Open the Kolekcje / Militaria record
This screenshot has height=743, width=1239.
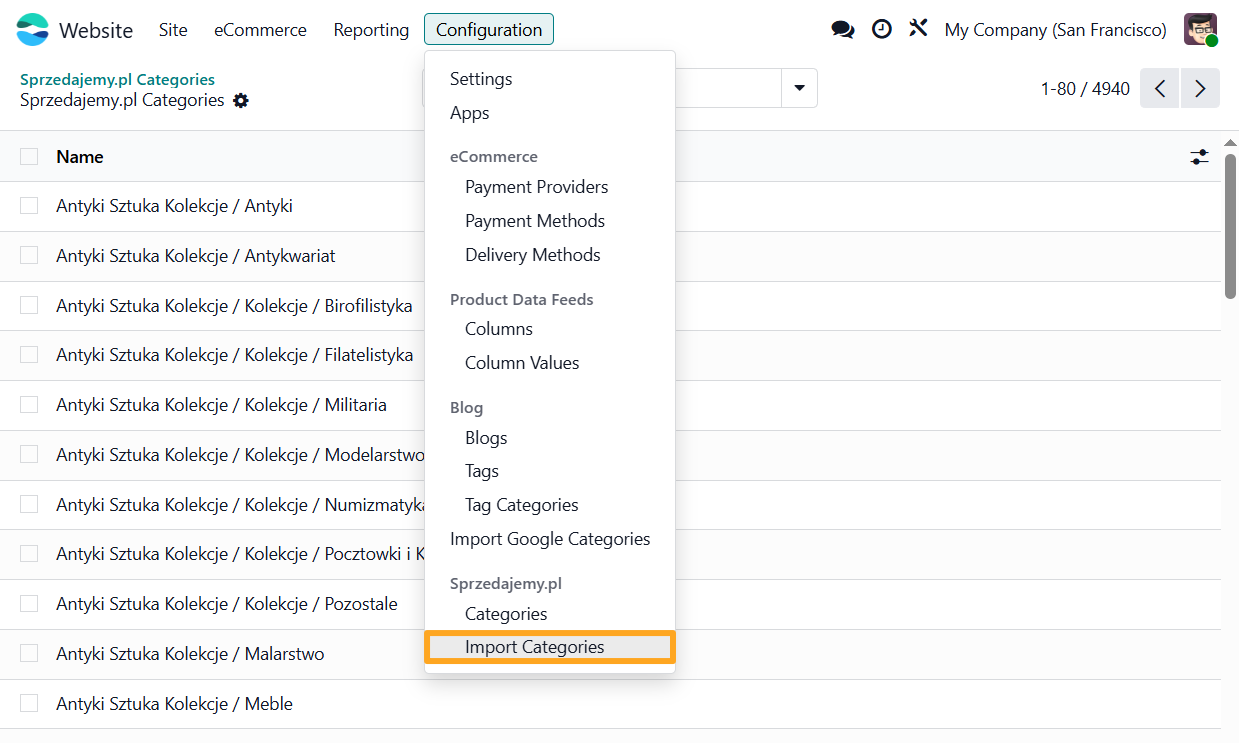coord(221,405)
